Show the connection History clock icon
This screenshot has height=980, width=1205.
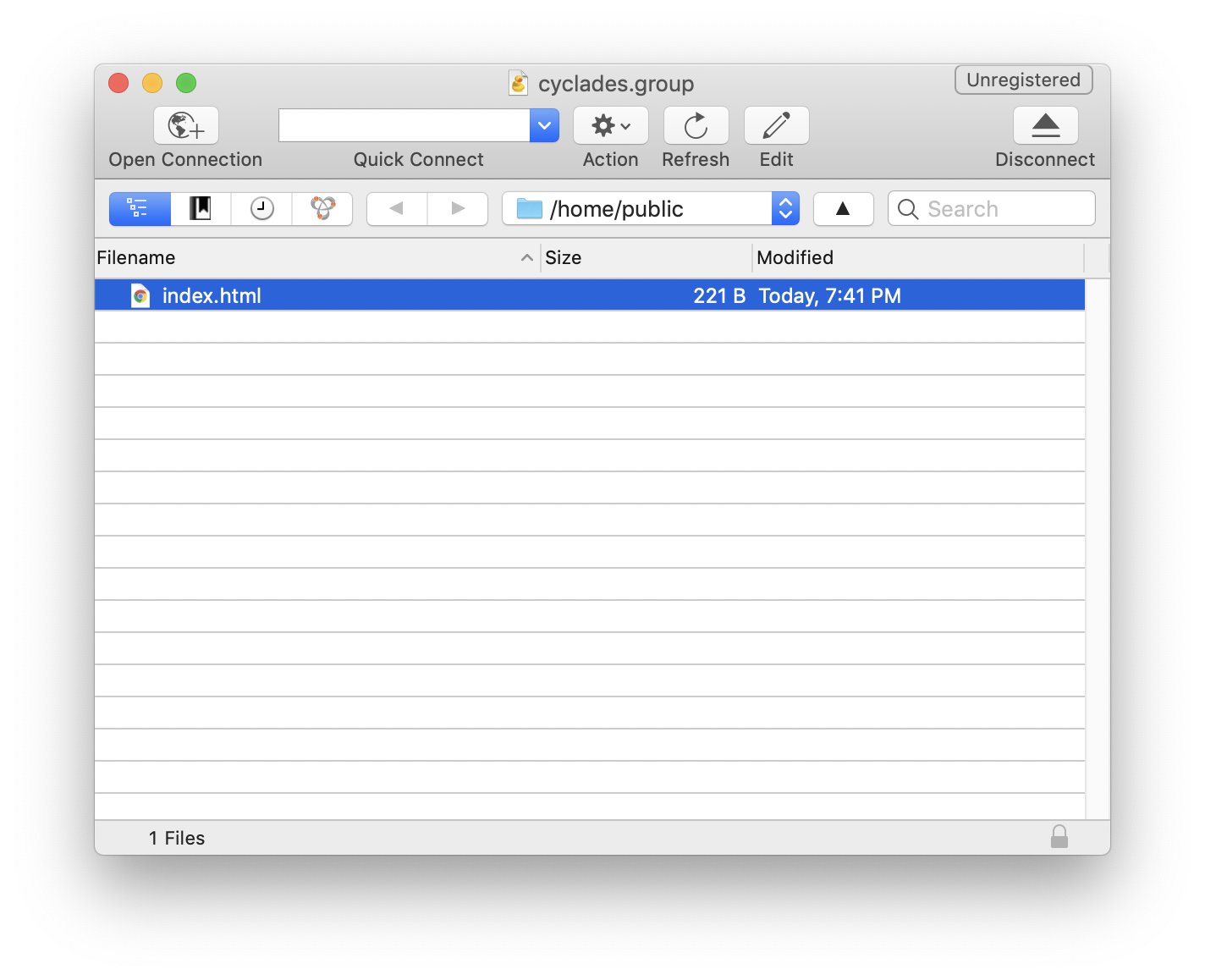click(261, 208)
